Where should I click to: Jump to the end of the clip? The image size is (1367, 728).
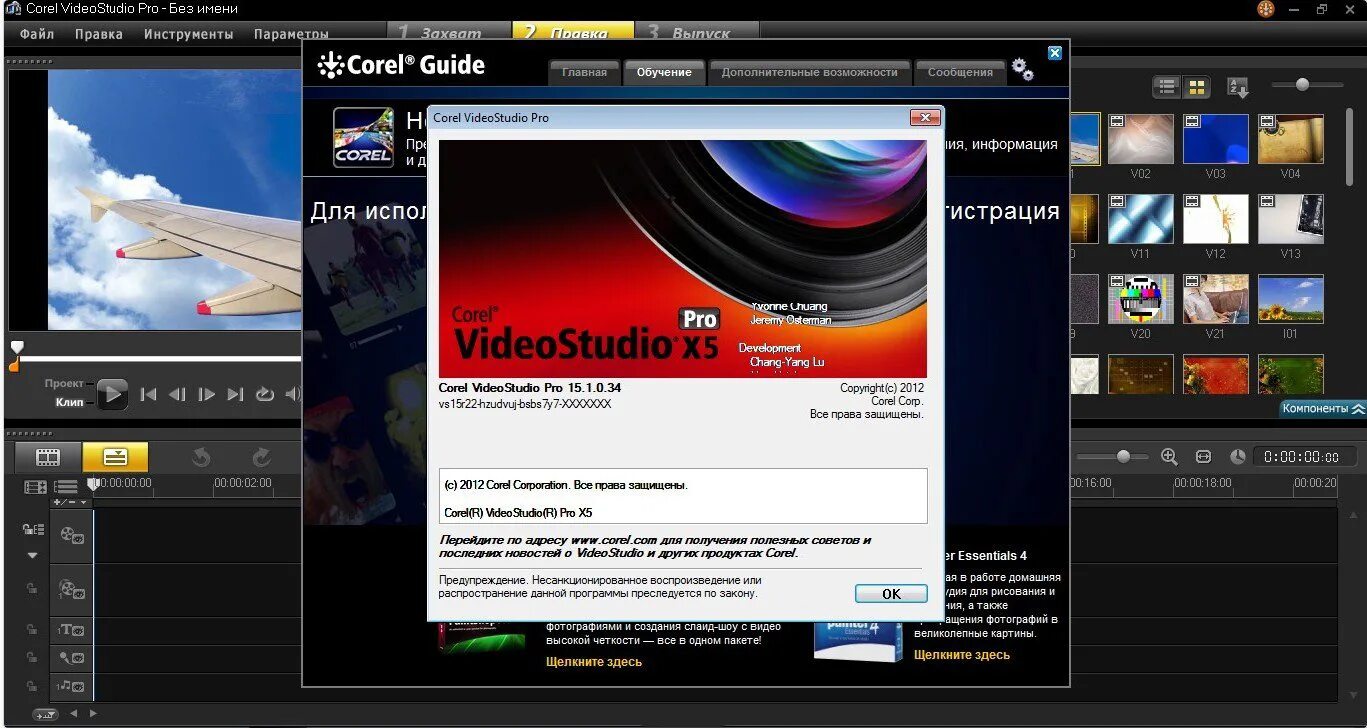(x=235, y=395)
